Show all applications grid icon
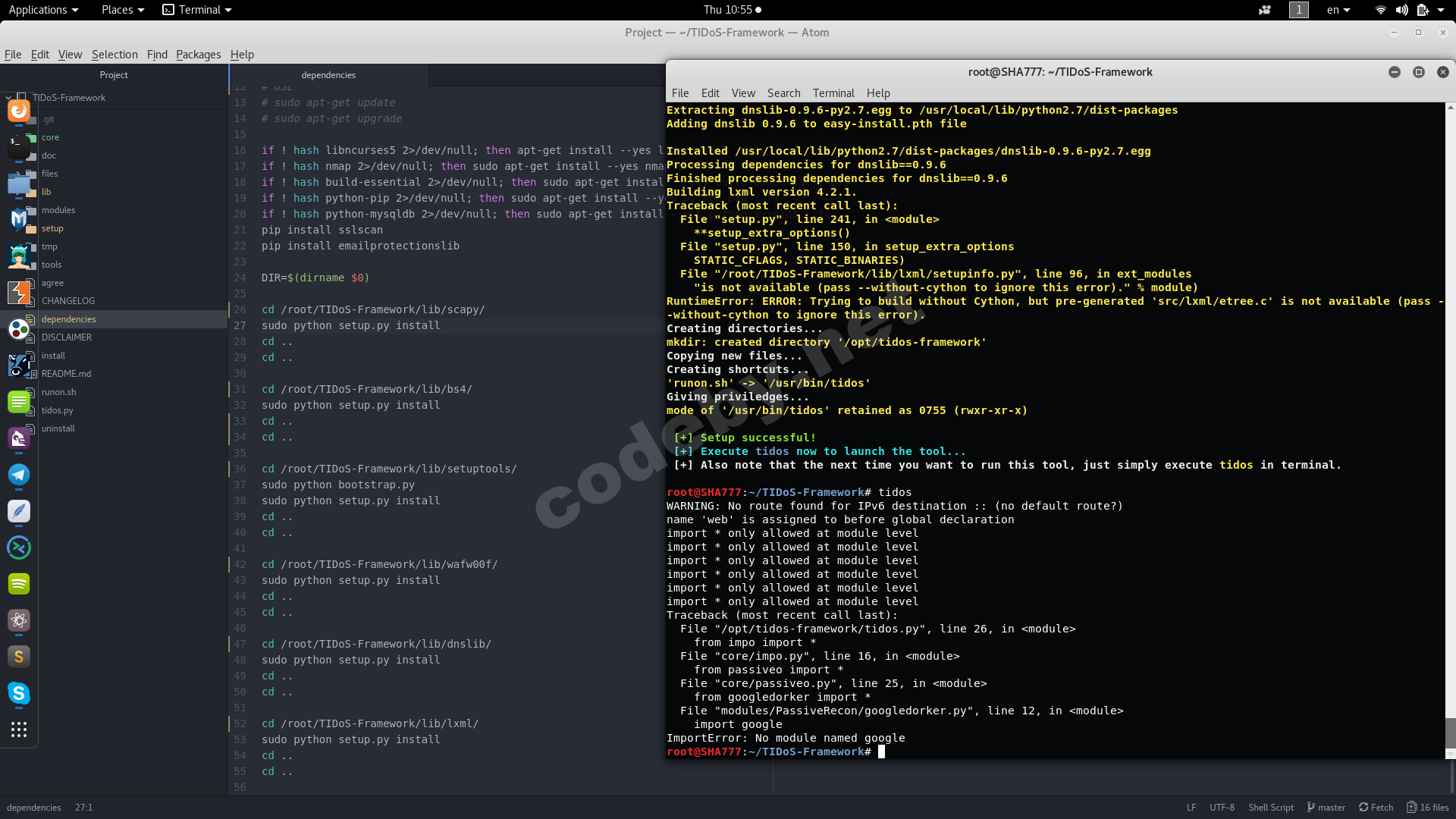This screenshot has width=1456, height=819. (x=19, y=730)
